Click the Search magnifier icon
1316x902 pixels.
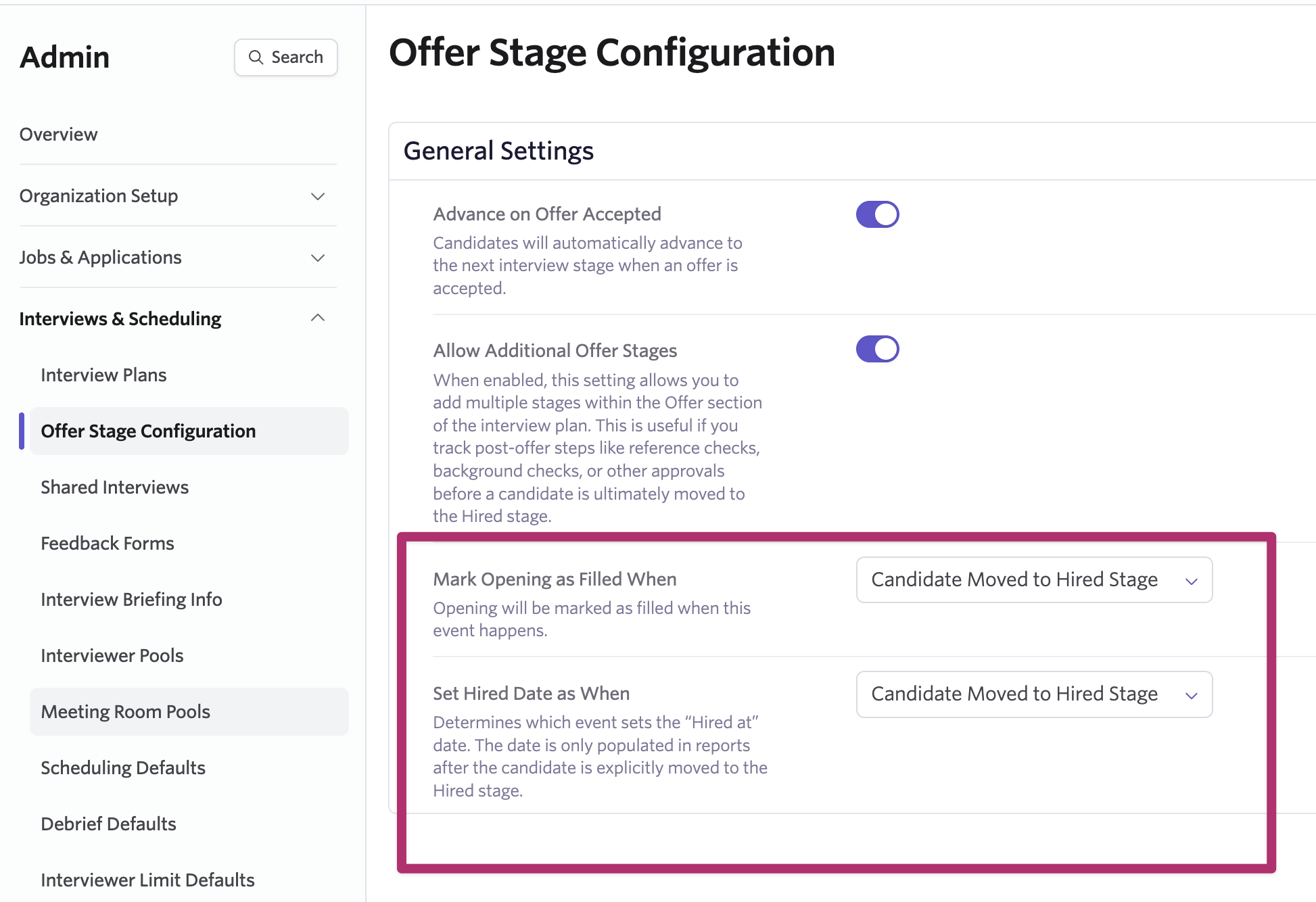point(256,57)
